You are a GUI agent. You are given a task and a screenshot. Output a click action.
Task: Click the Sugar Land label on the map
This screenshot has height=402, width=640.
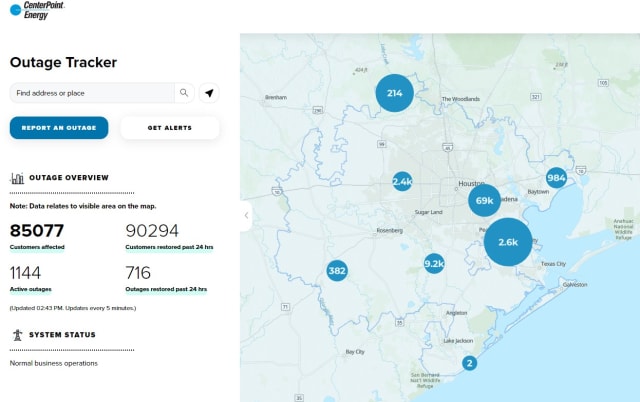coord(429,212)
